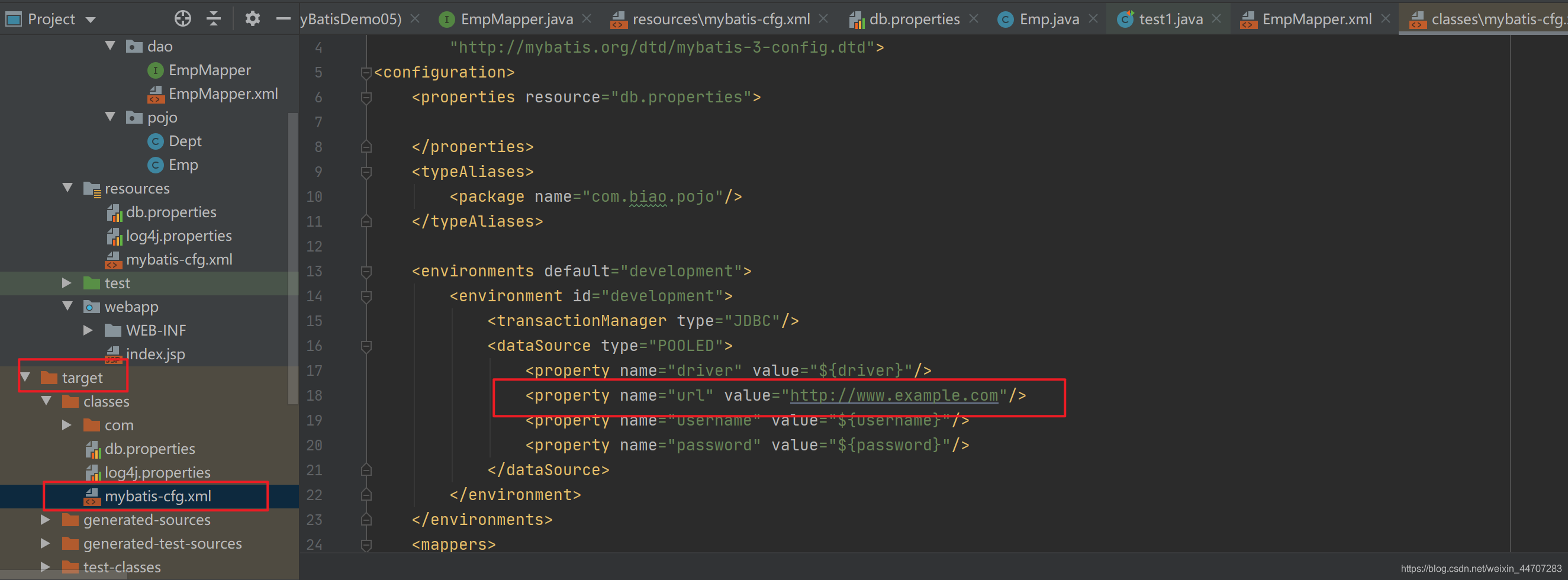The height and width of the screenshot is (580, 1568).
Task: Click the locate/scroll-from-source target icon
Action: [x=183, y=19]
